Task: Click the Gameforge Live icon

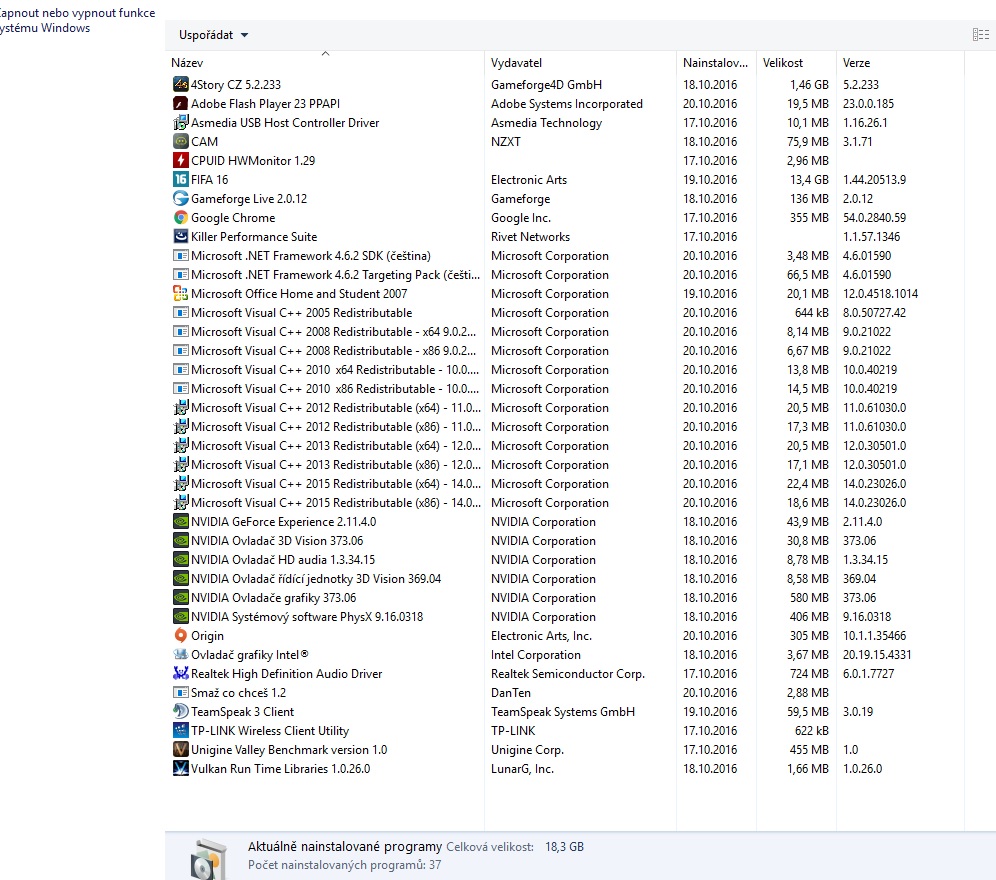Action: pos(180,199)
